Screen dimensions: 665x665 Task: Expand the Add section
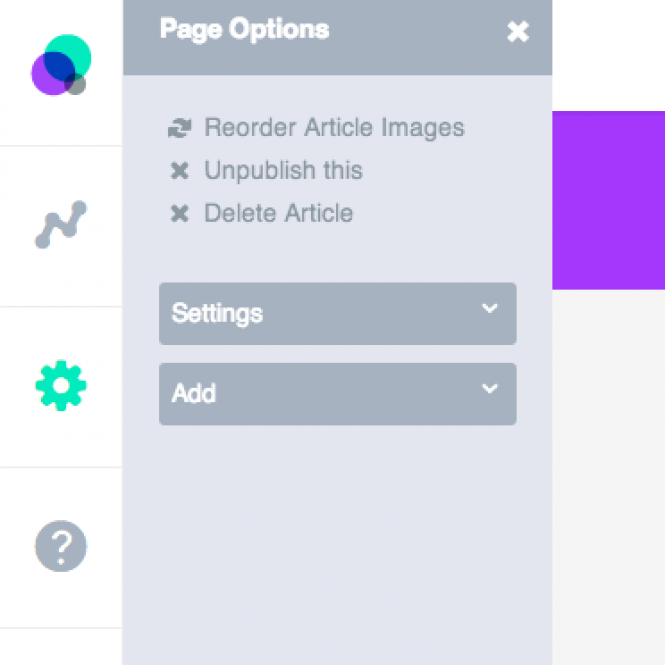coord(338,394)
